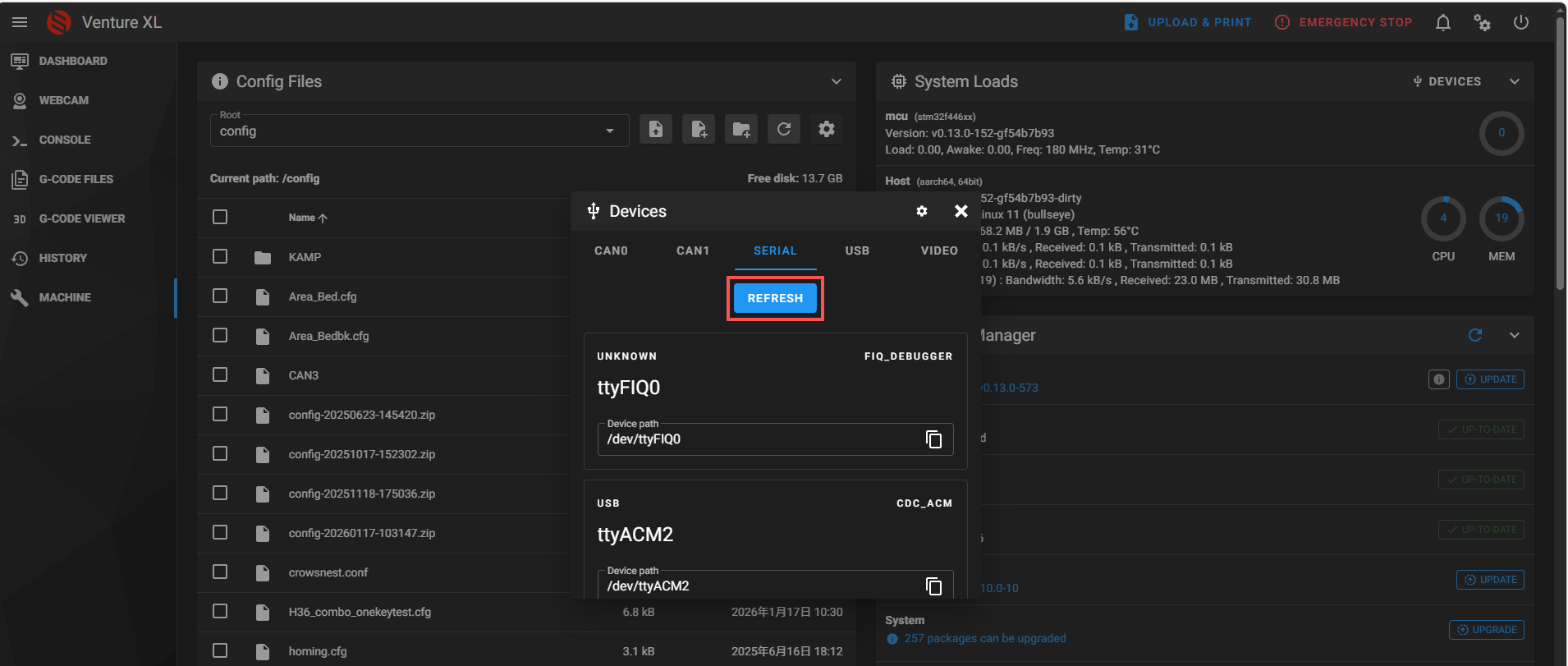This screenshot has height=666, width=1568.
Task: Toggle the select-all files checkbox
Action: tap(220, 217)
